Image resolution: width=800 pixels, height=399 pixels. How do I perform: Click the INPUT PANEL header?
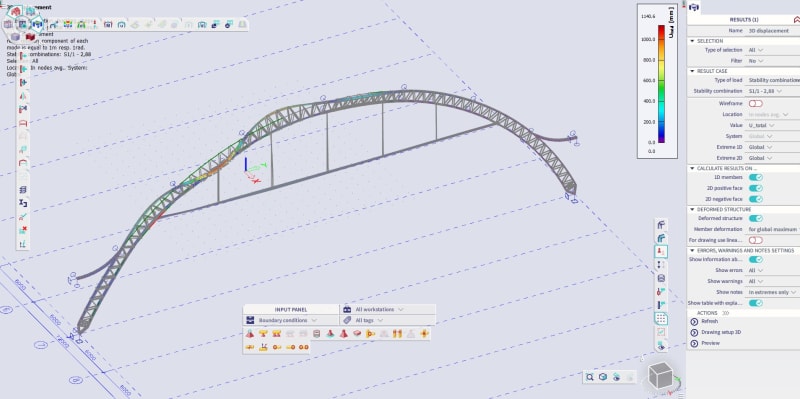click(x=291, y=310)
